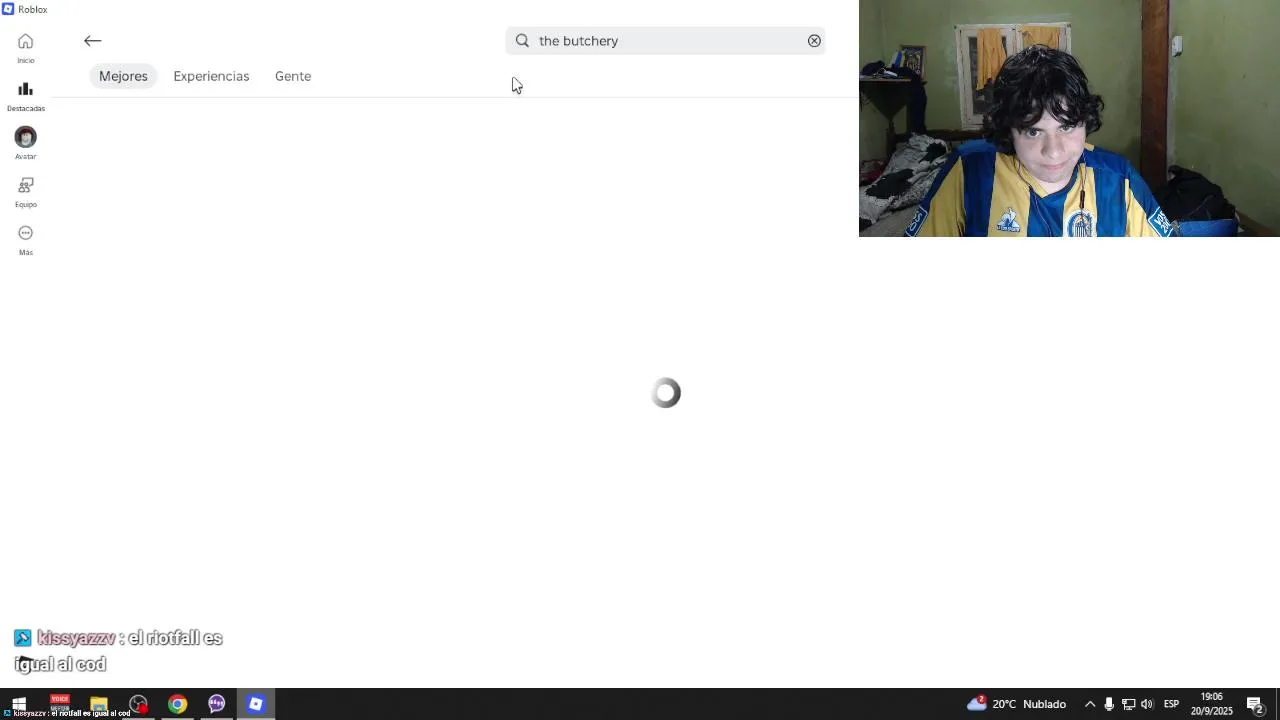Click the 'the butchery' search field
Screen dimensions: 1280x720
click(x=665, y=41)
